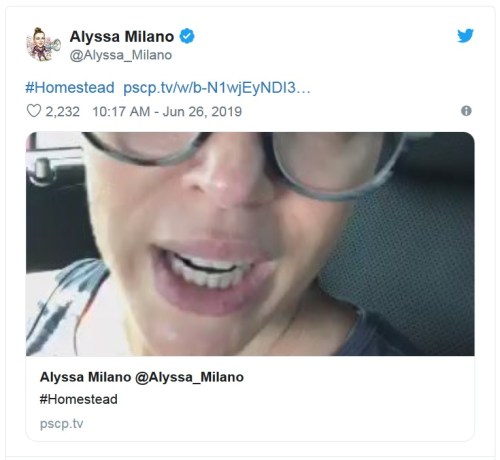
Task: Click the 2,232 likes count
Action: click(x=63, y=112)
